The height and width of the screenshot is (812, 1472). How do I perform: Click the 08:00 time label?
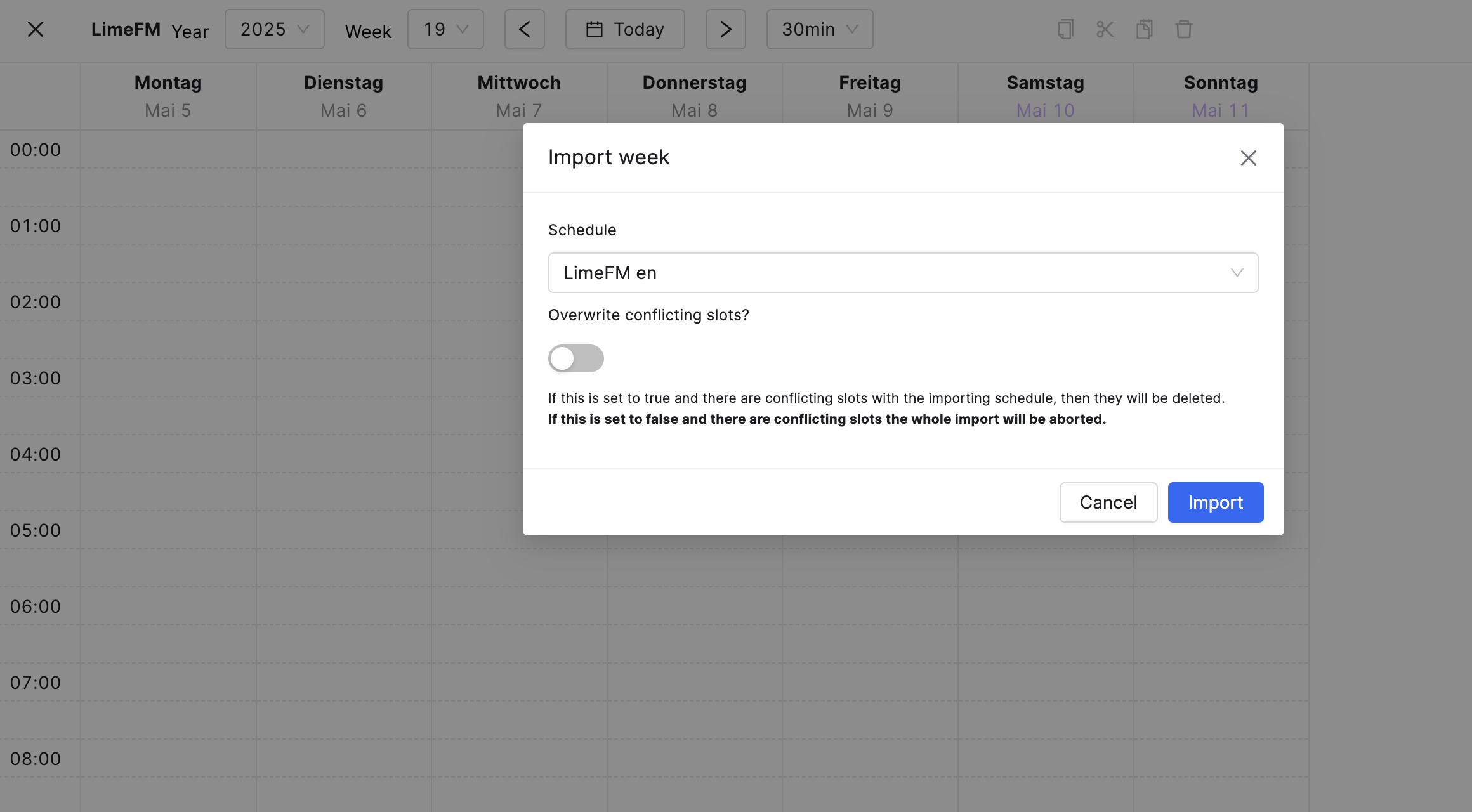36,759
